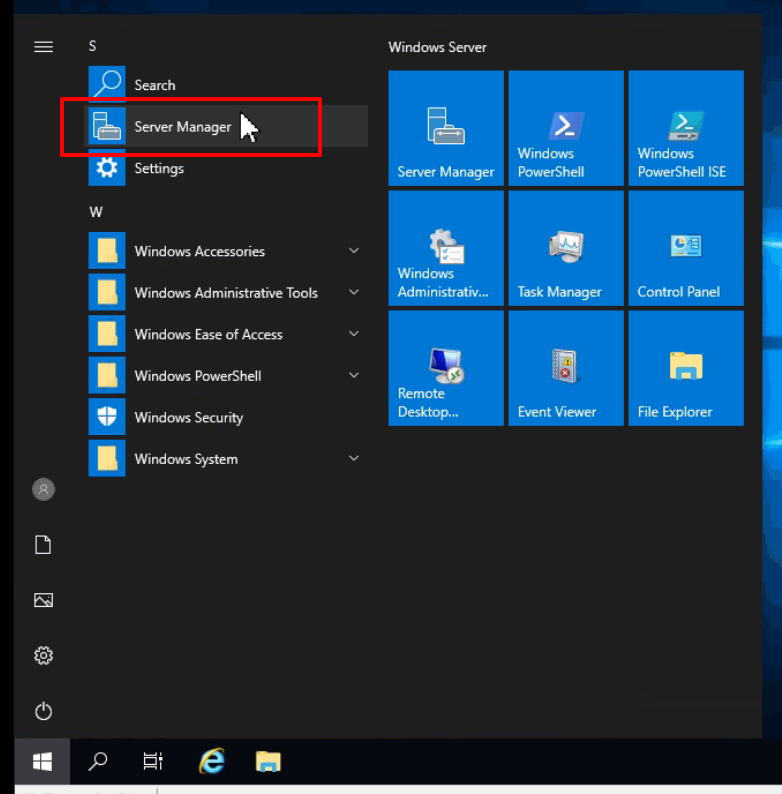Open the Windows Administrative Tools tile
782x794 pixels.
pyautogui.click(x=446, y=248)
